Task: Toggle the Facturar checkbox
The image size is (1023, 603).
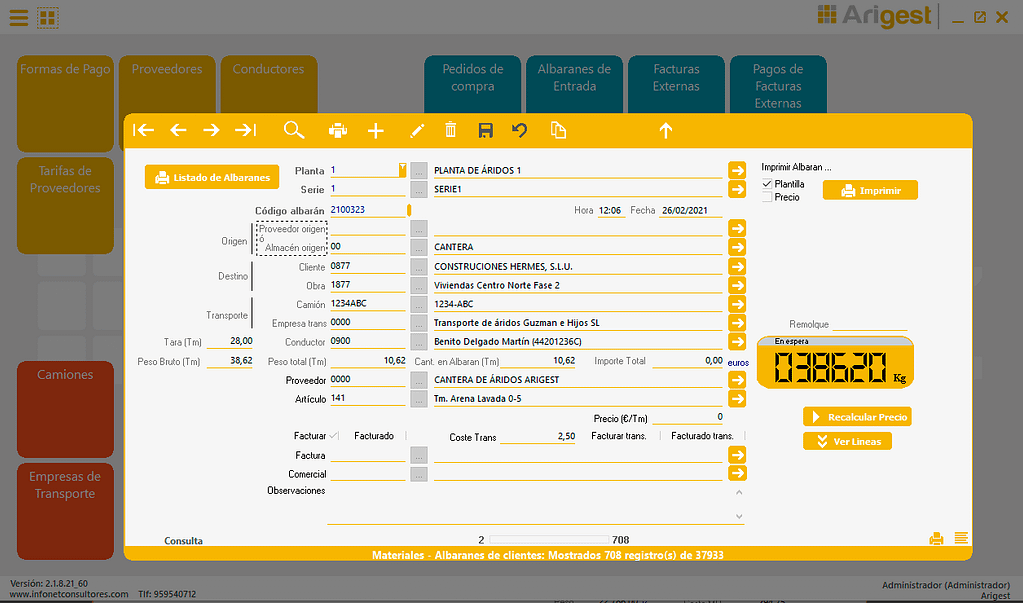Action: pyautogui.click(x=333, y=435)
